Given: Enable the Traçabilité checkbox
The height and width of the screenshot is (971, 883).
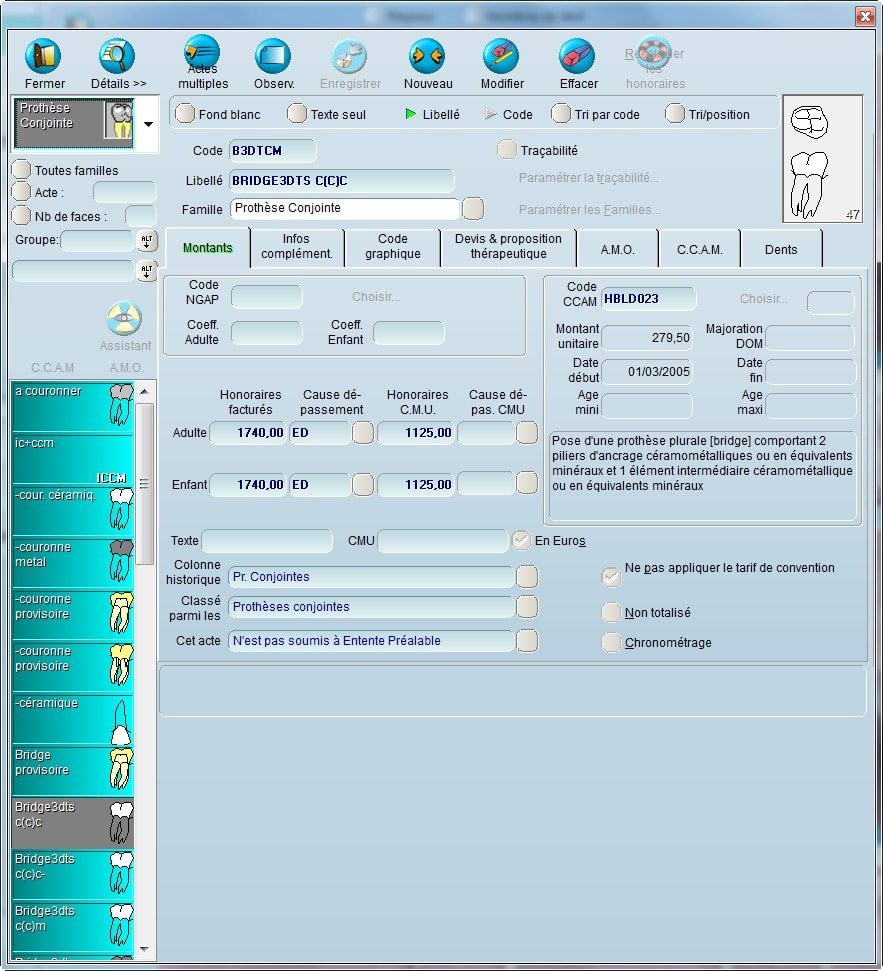Looking at the screenshot, I should tap(507, 150).
